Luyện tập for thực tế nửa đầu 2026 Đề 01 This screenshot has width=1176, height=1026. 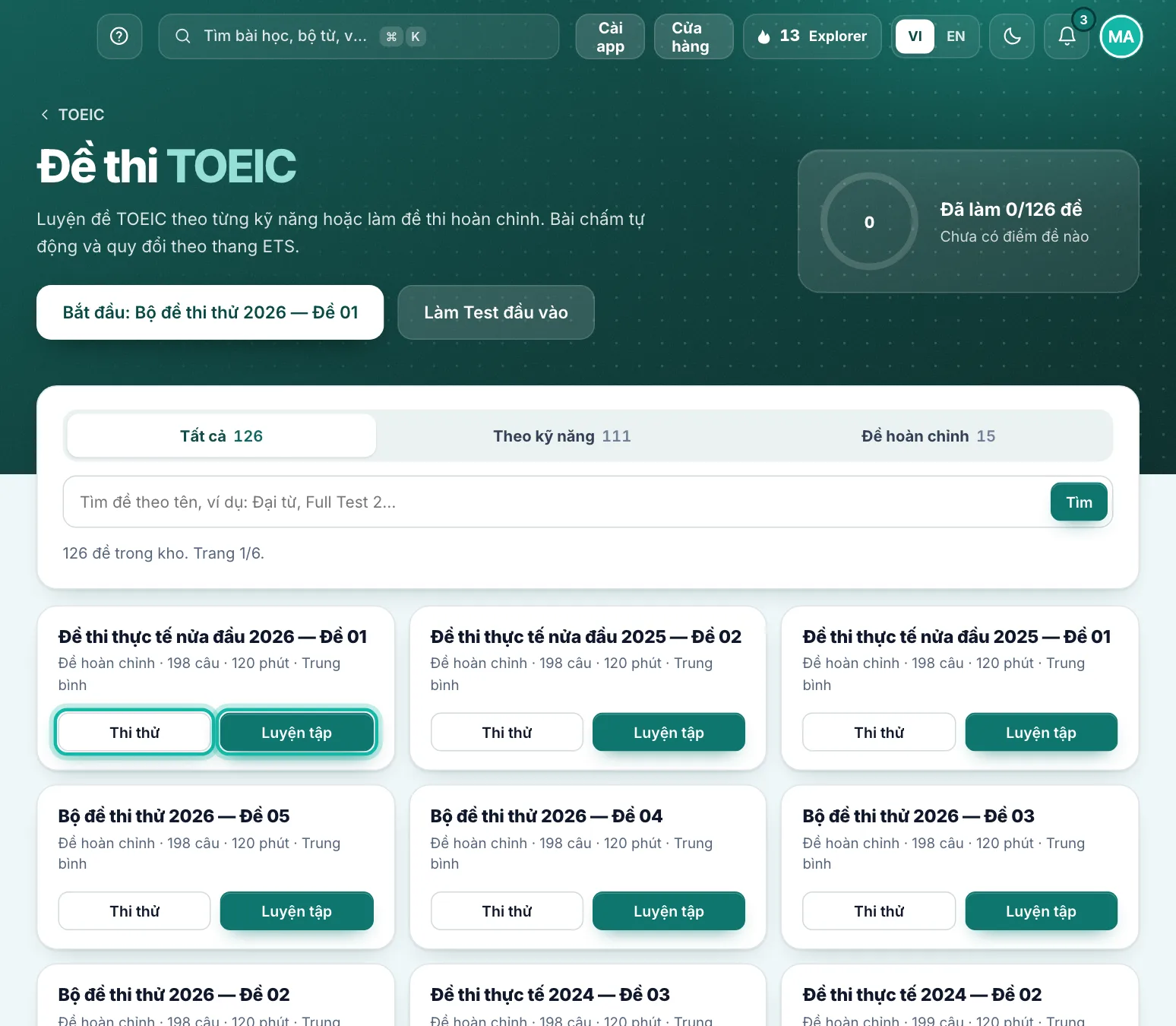296,733
